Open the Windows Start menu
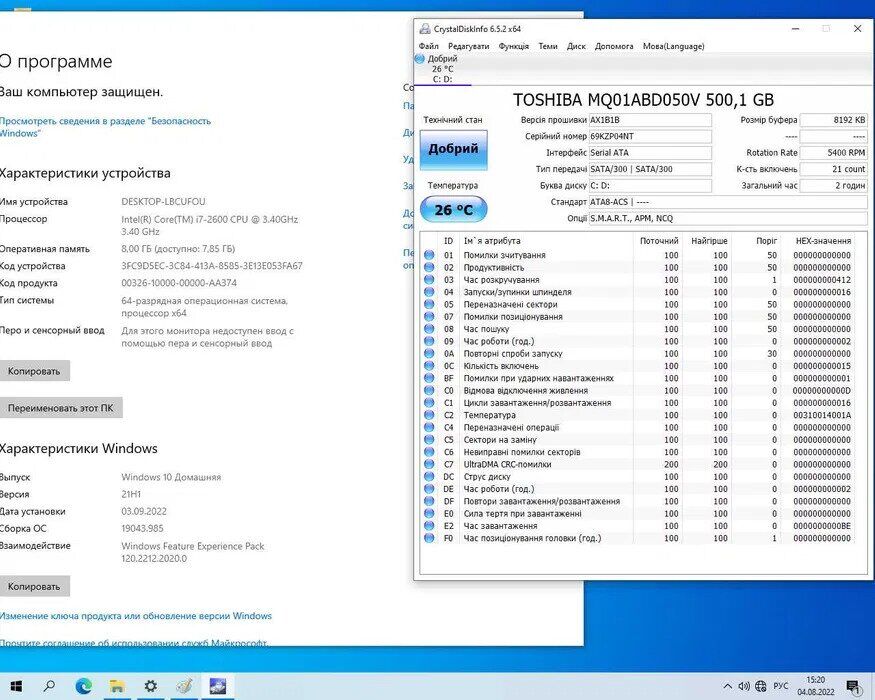The image size is (875, 700). (16, 685)
